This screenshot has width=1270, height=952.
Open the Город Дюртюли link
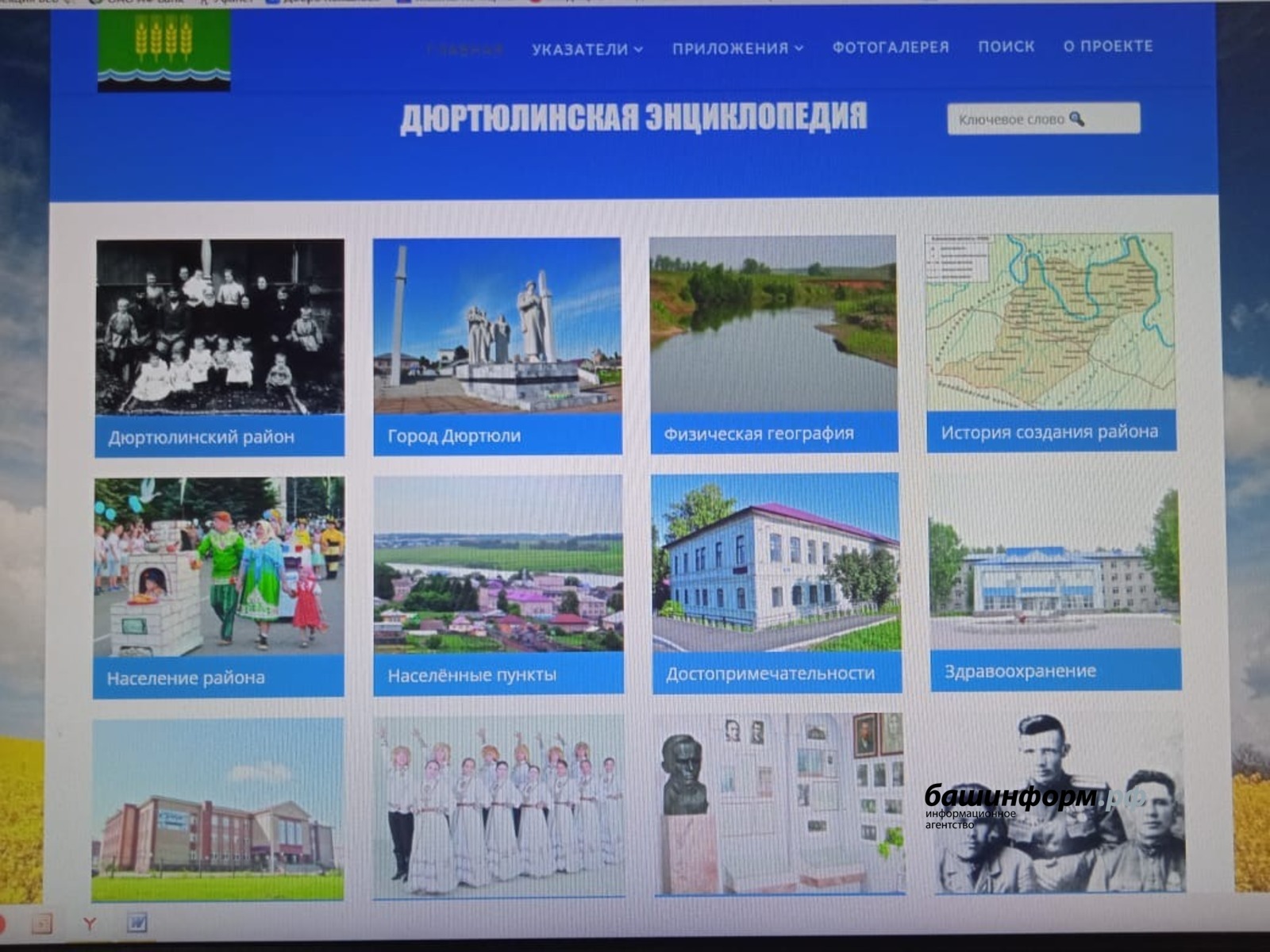point(454,436)
